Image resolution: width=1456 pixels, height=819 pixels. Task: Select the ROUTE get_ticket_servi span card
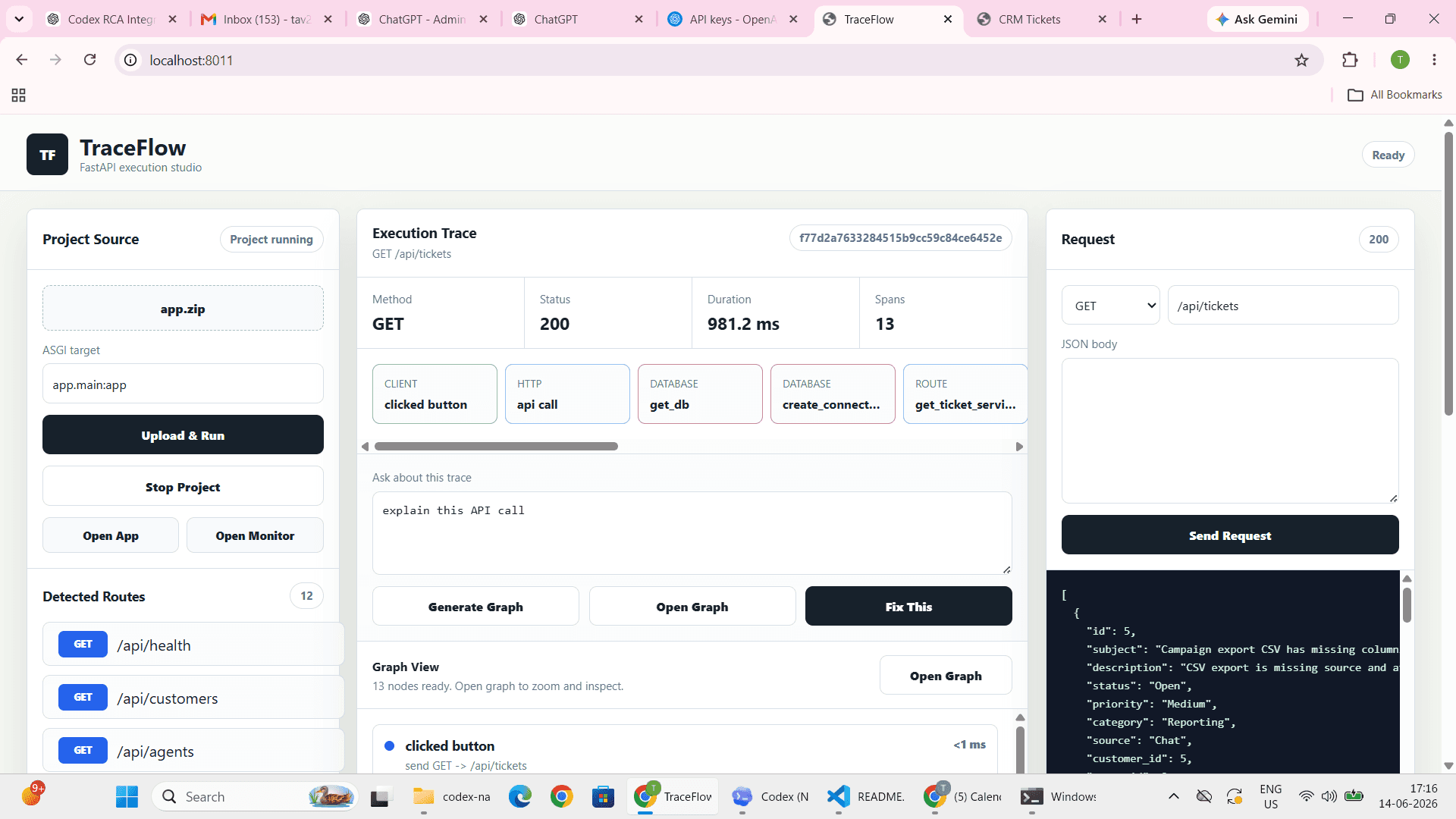(965, 394)
